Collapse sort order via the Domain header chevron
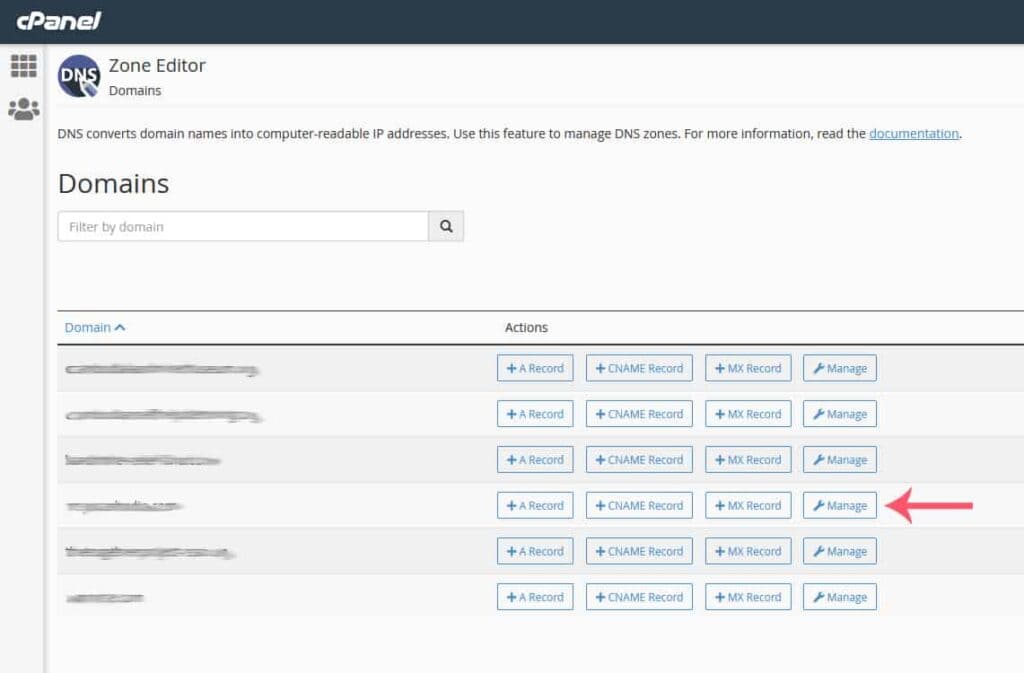Image resolution: width=1024 pixels, height=673 pixels. pyautogui.click(x=122, y=326)
